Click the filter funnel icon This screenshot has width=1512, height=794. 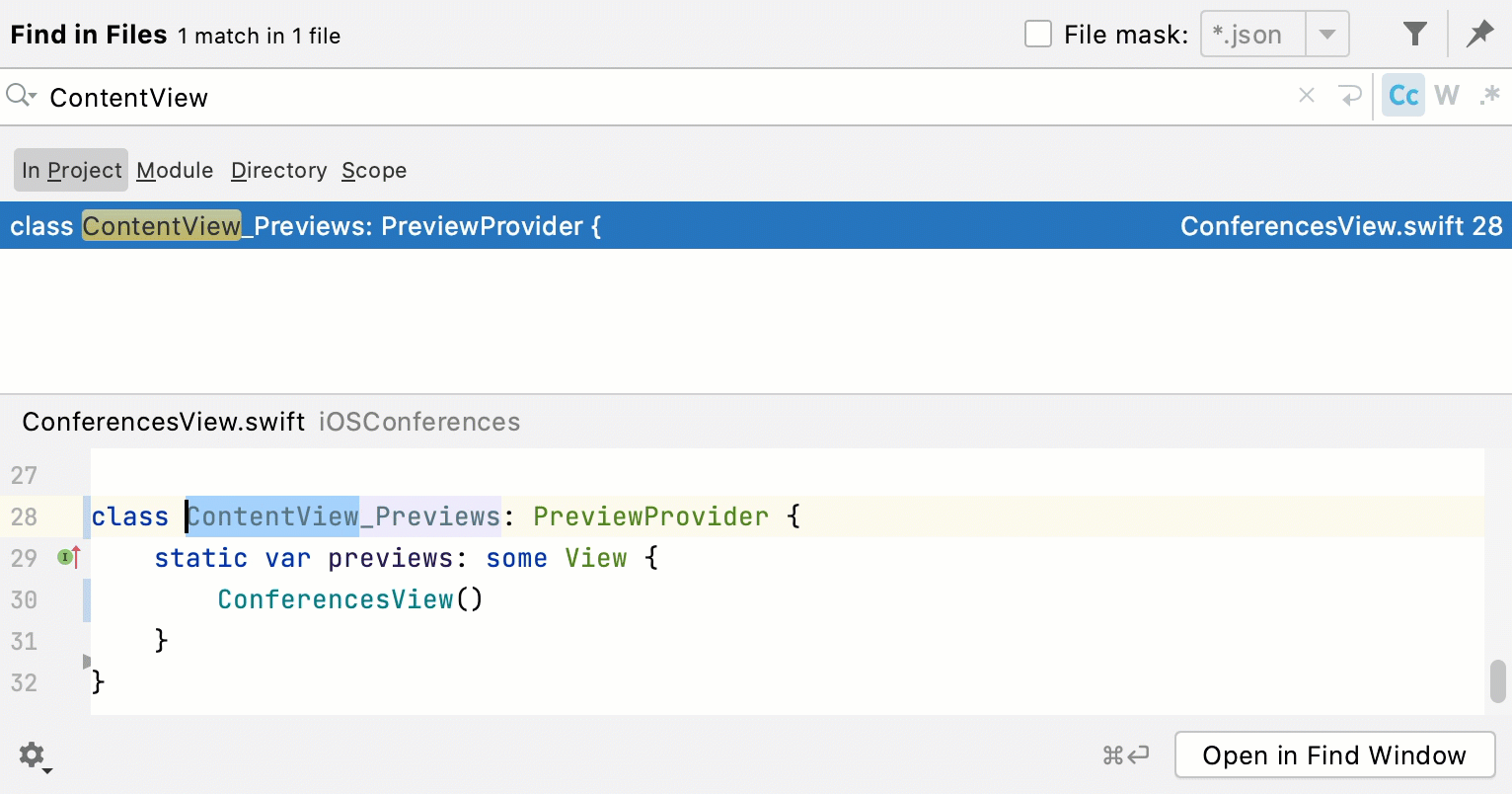[x=1415, y=35]
